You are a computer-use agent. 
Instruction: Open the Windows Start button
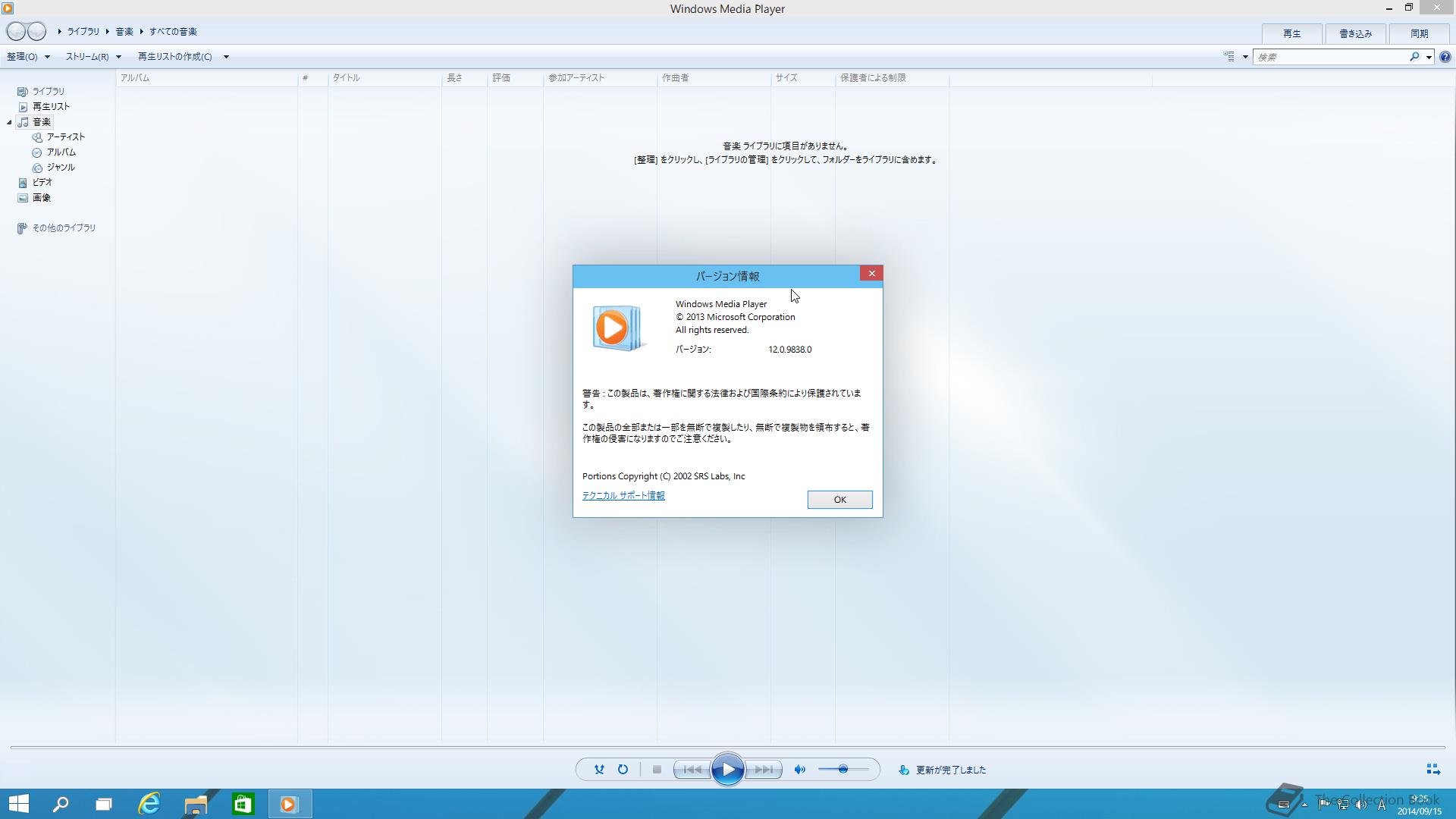(x=18, y=804)
